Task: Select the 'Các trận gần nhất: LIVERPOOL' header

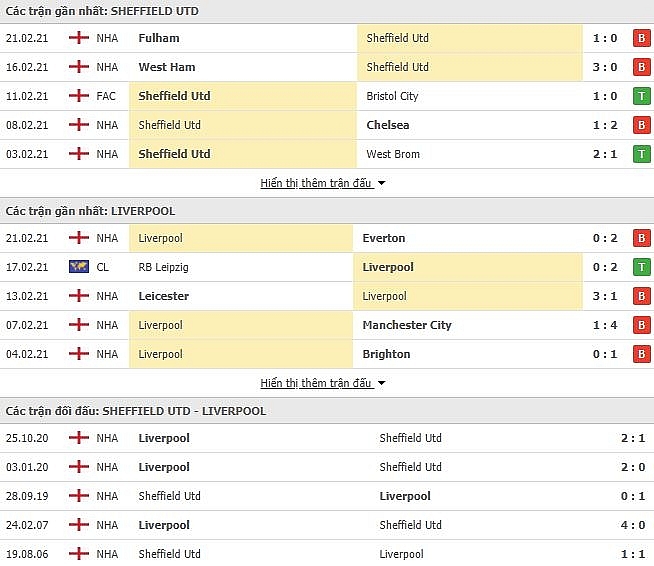Action: (x=90, y=211)
